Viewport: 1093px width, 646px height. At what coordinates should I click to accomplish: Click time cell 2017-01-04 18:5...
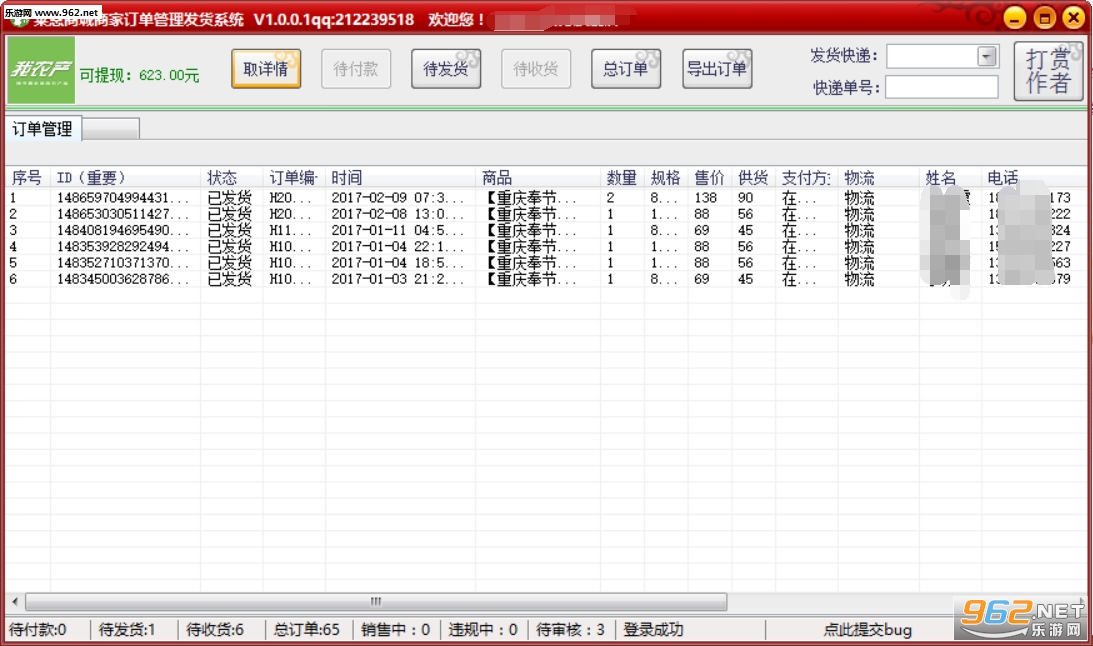pos(397,263)
